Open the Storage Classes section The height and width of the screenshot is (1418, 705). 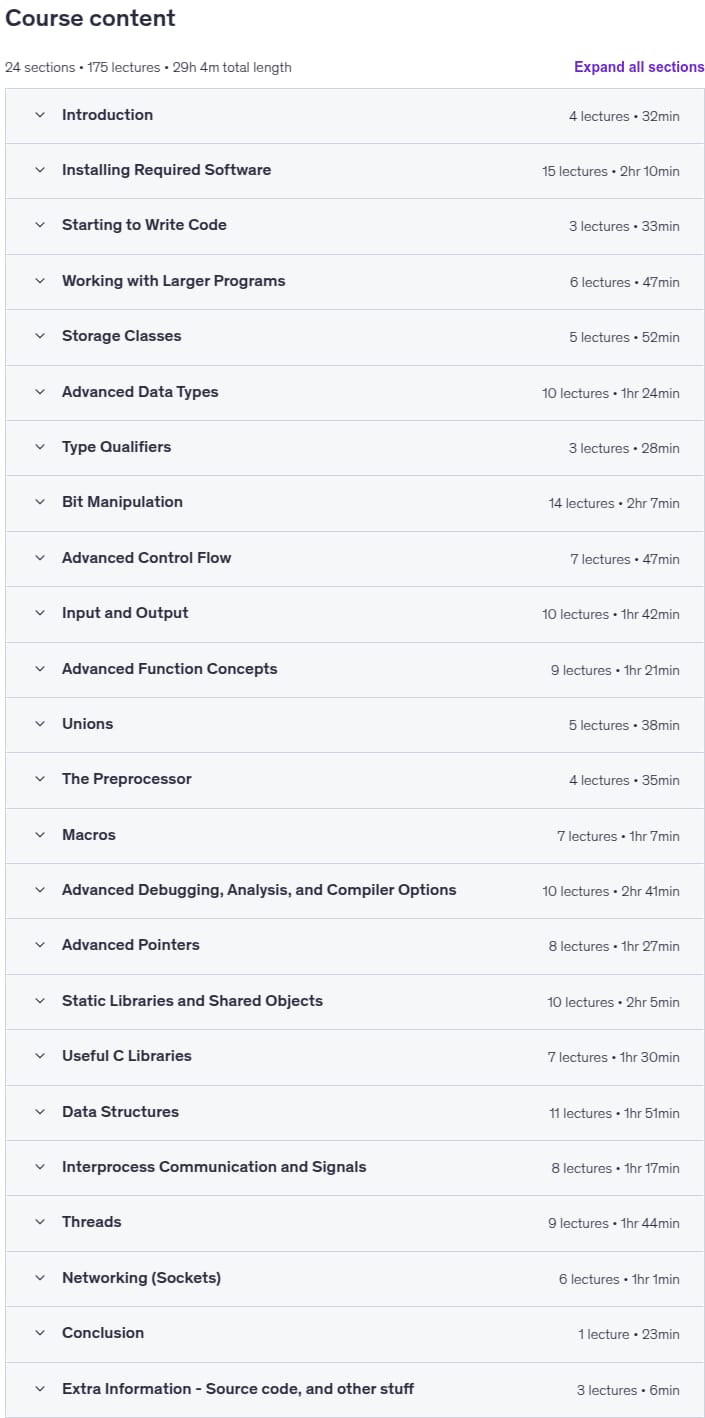click(355, 337)
